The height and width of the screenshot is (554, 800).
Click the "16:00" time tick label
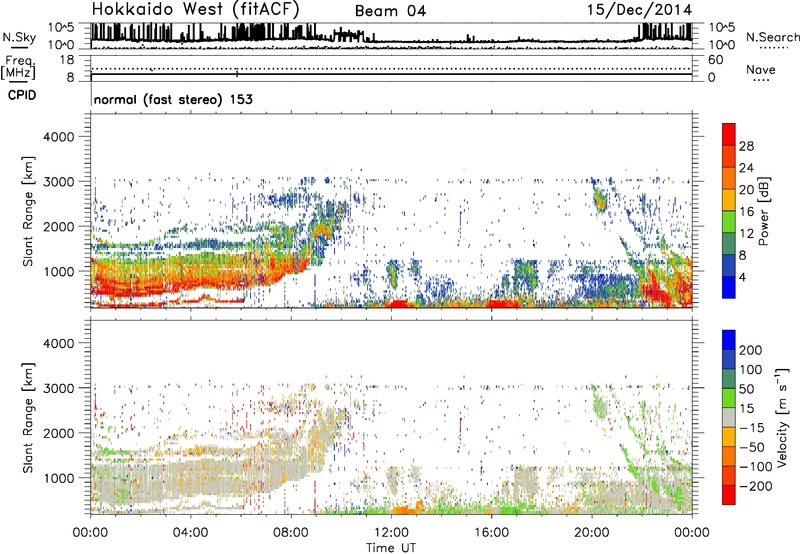(x=491, y=532)
